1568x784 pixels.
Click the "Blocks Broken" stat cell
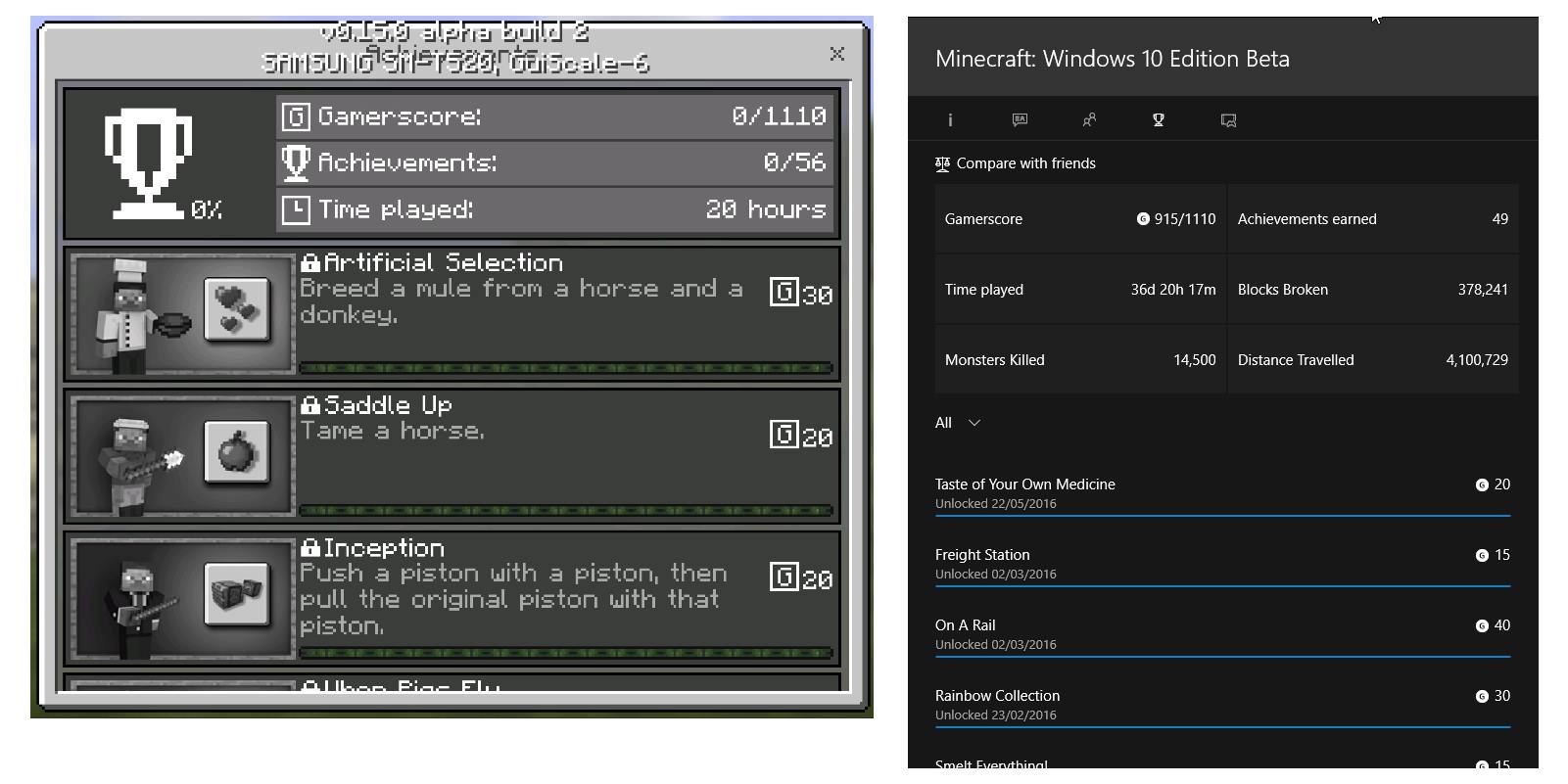tap(1373, 290)
